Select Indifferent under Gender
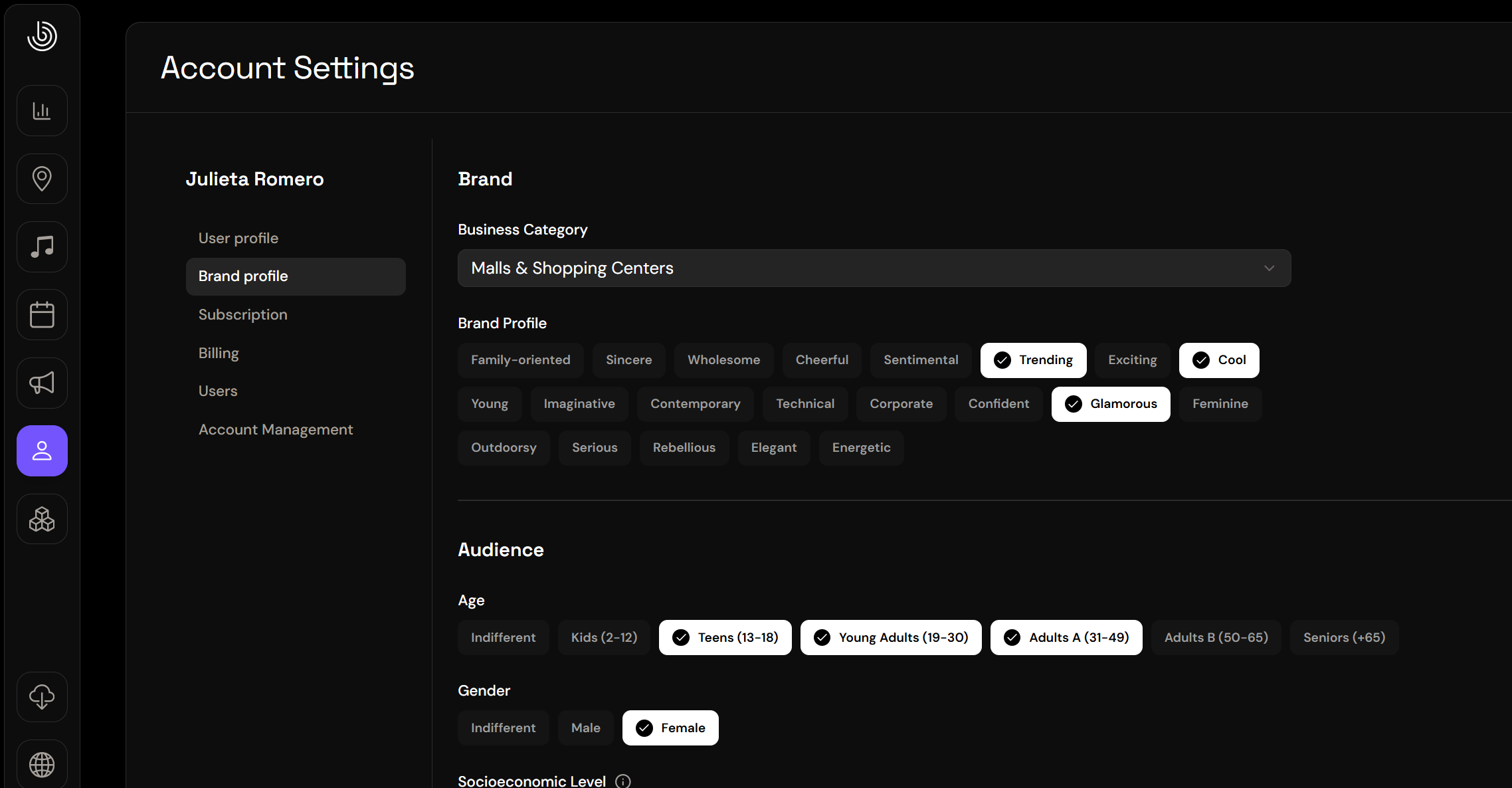This screenshot has height=788, width=1512. (504, 728)
